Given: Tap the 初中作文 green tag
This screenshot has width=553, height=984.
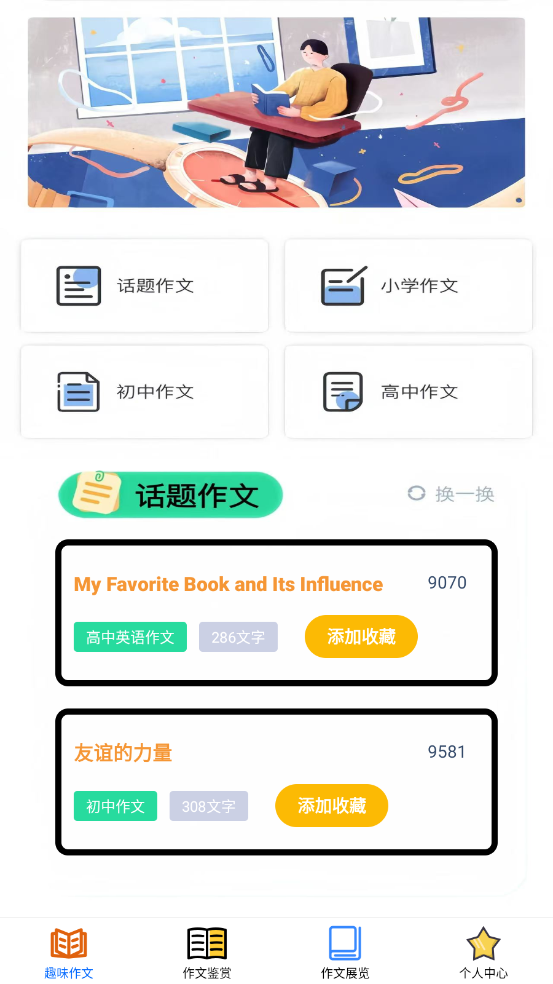Looking at the screenshot, I should (115, 806).
